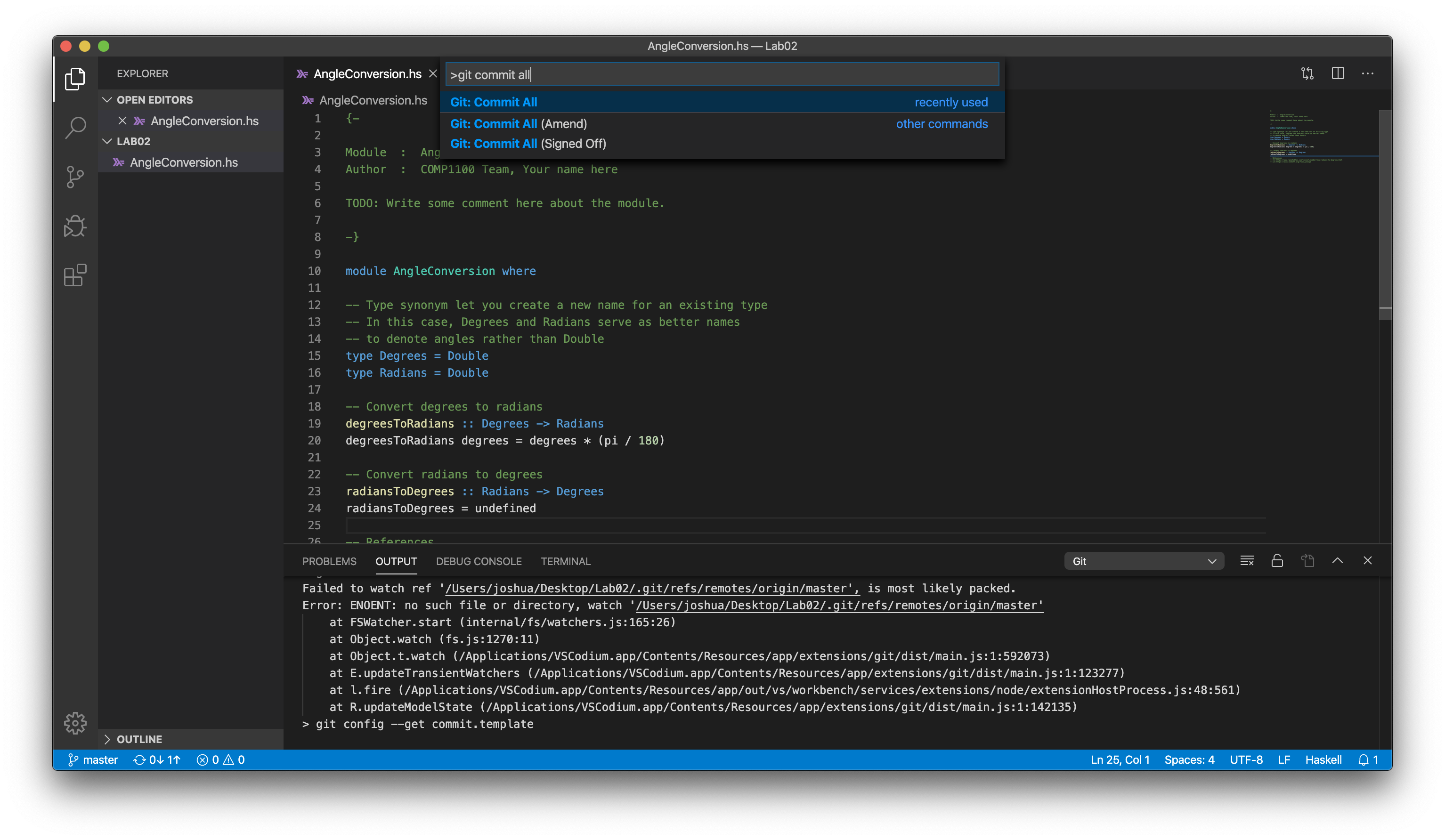Clear the Output panel with the clear icon
Screen dimensions: 1445x840
click(x=1247, y=561)
